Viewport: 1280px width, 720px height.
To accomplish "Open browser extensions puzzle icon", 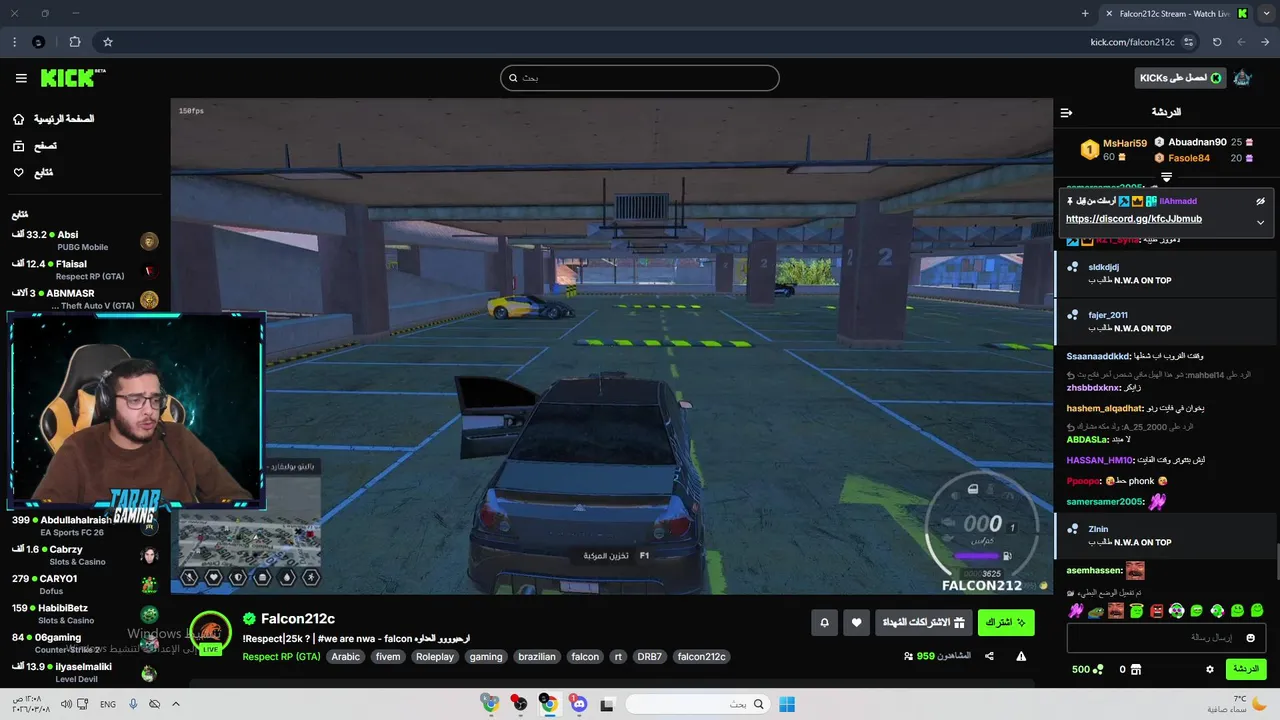I will (75, 42).
